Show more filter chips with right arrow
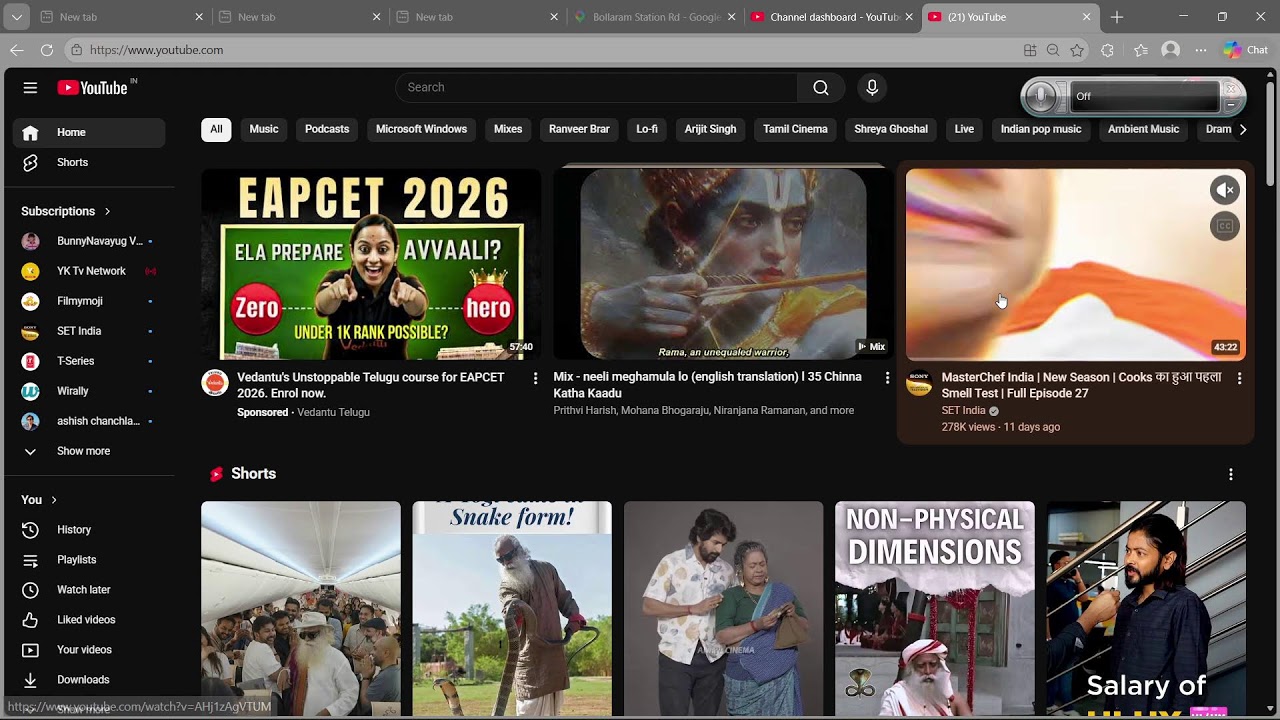 coord(1243,130)
